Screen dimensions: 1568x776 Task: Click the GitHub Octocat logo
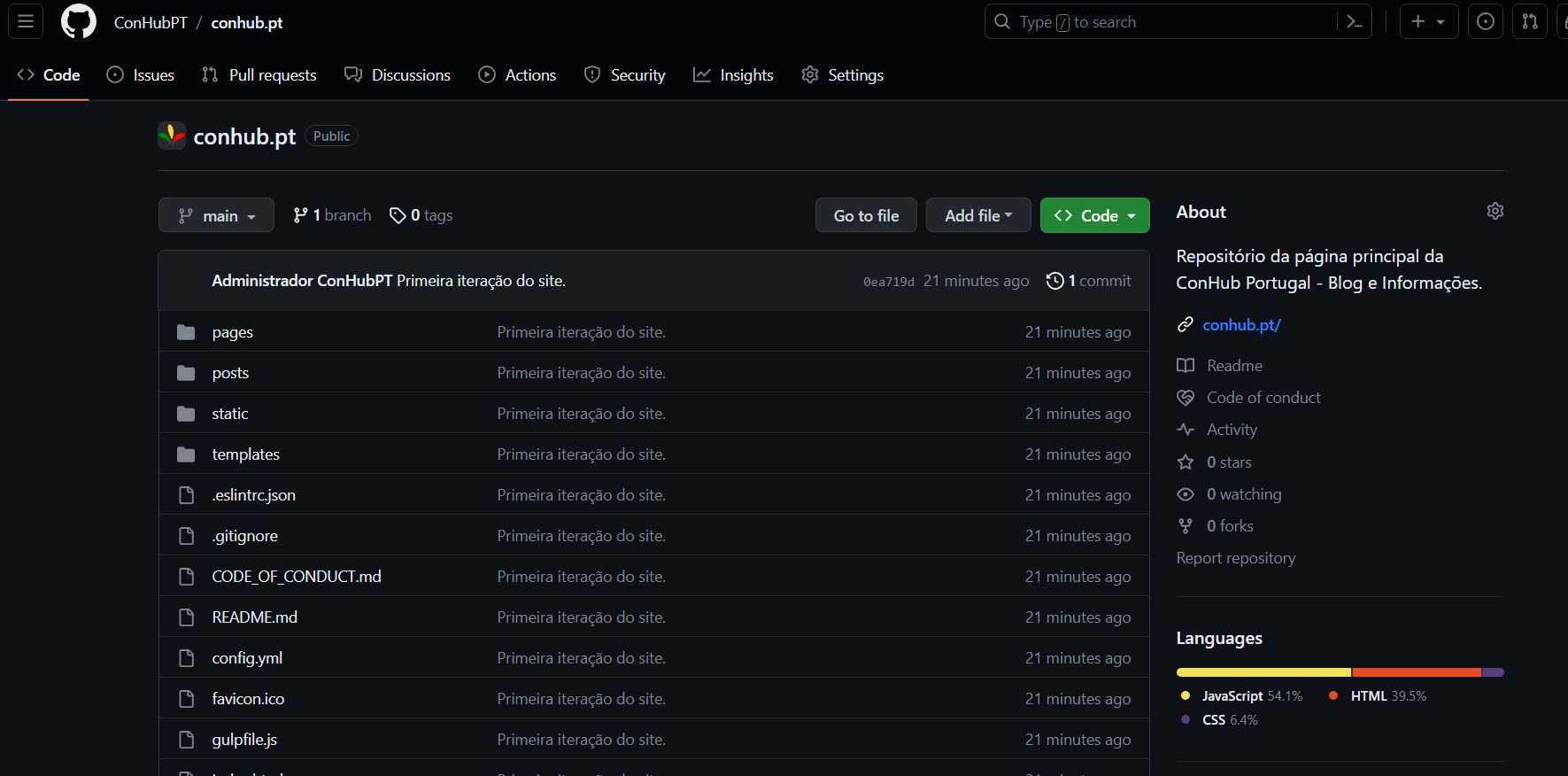click(78, 21)
